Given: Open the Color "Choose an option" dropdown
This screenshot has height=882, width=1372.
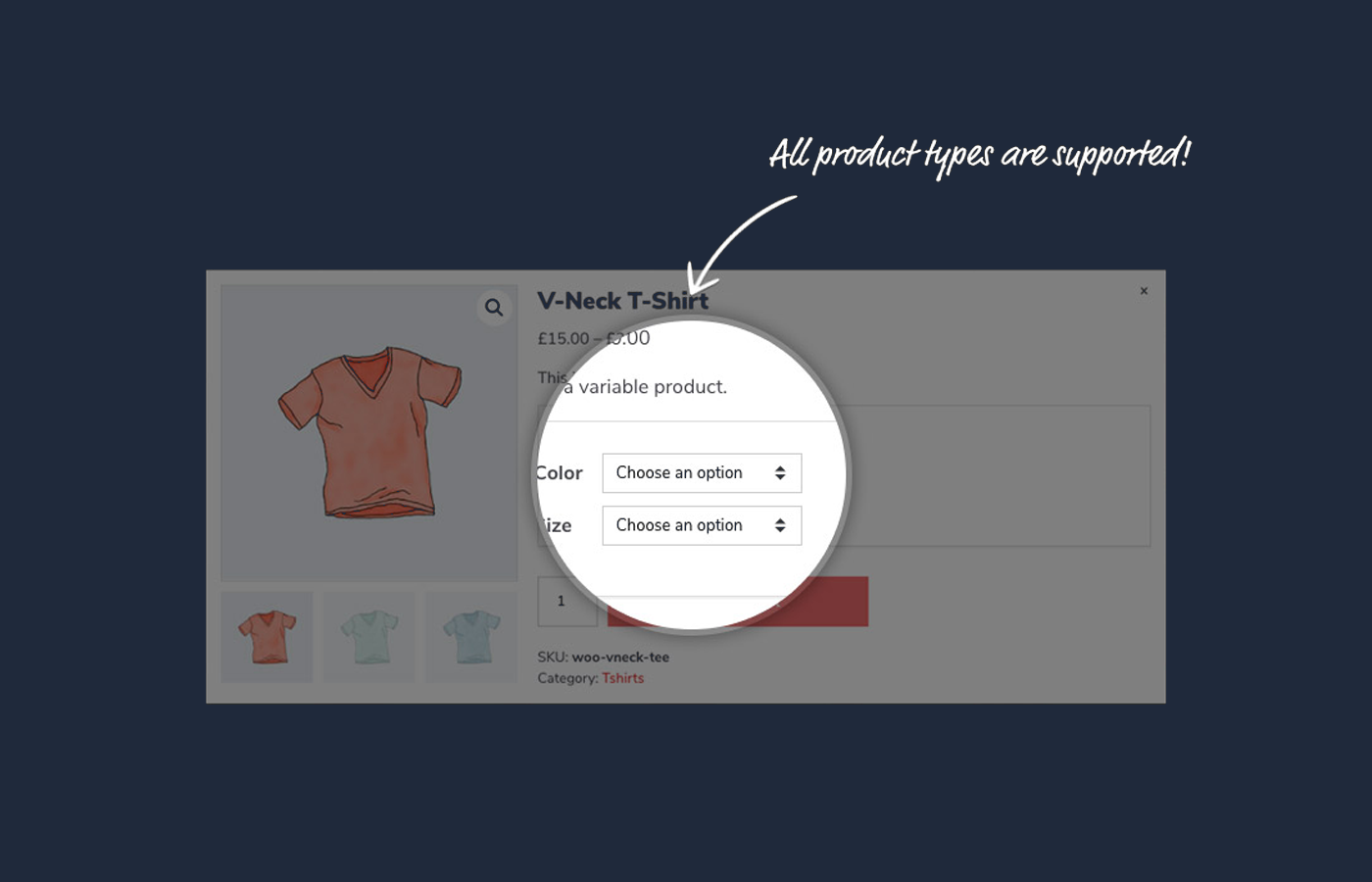Looking at the screenshot, I should pyautogui.click(x=702, y=473).
